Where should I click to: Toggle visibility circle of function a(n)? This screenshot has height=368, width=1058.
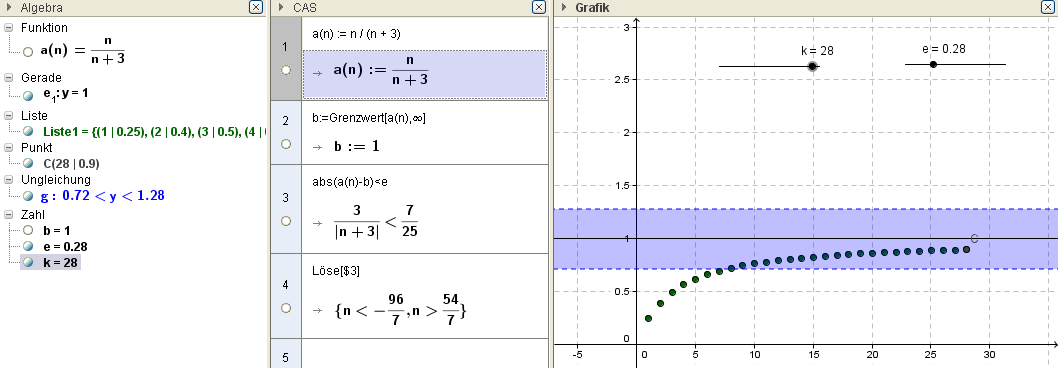click(28, 51)
